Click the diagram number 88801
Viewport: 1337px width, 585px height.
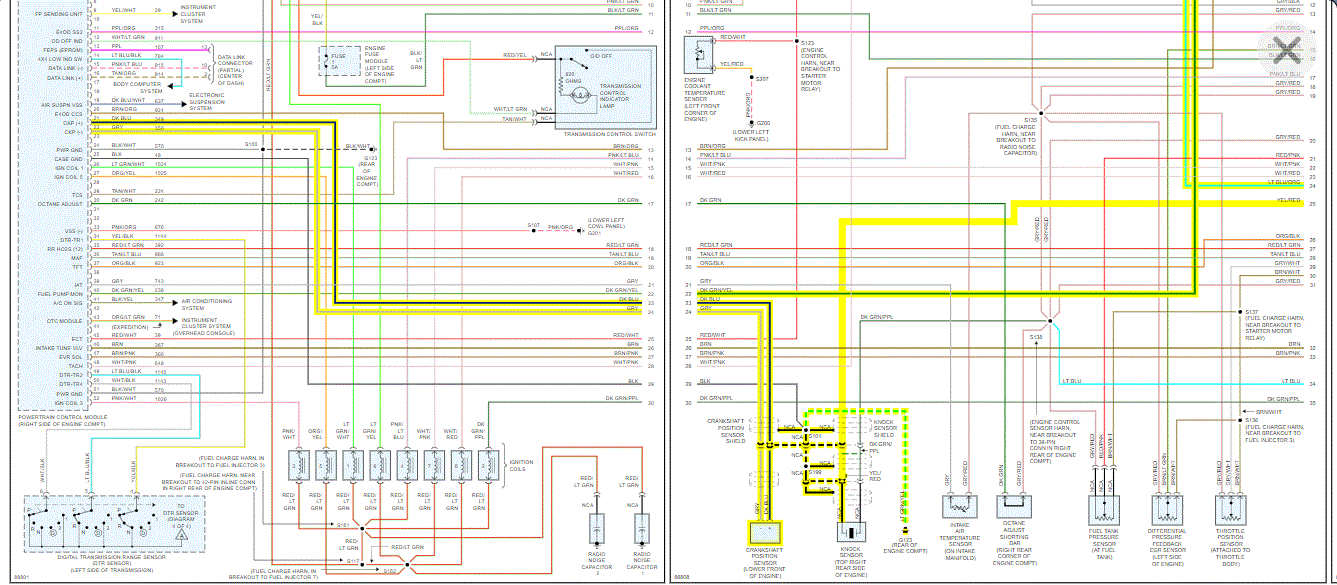click(x=21, y=577)
